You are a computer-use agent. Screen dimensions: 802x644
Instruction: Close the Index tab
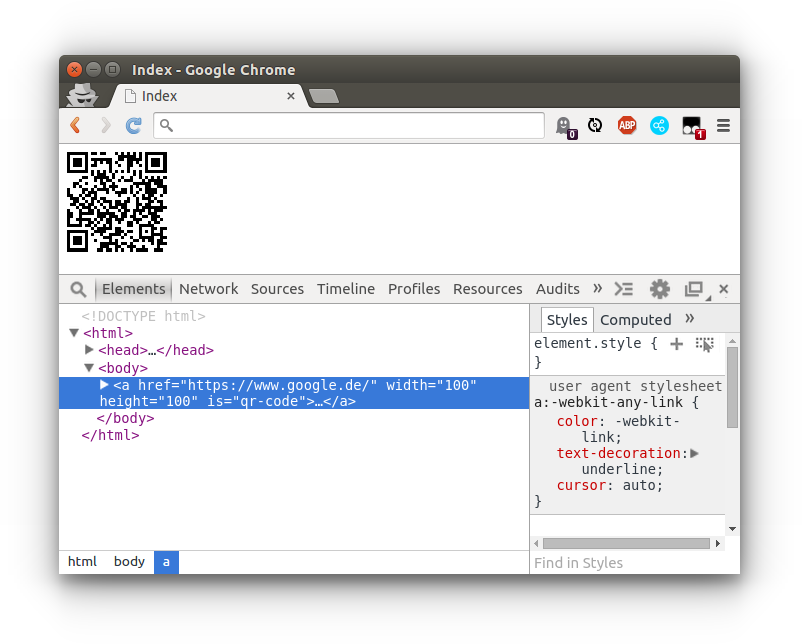(291, 96)
